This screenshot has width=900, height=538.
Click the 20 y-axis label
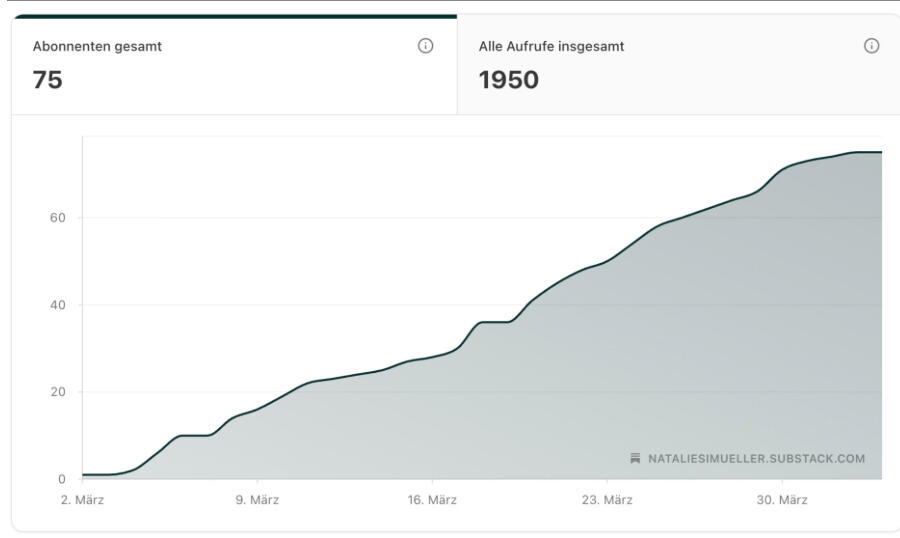coord(57,392)
